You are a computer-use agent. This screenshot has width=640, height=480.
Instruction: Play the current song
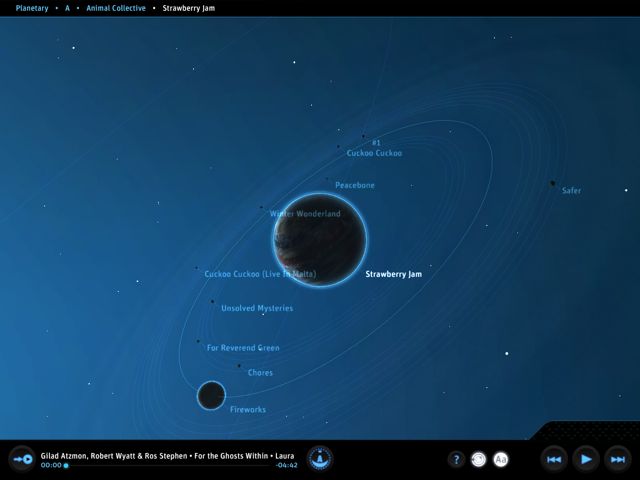586,460
